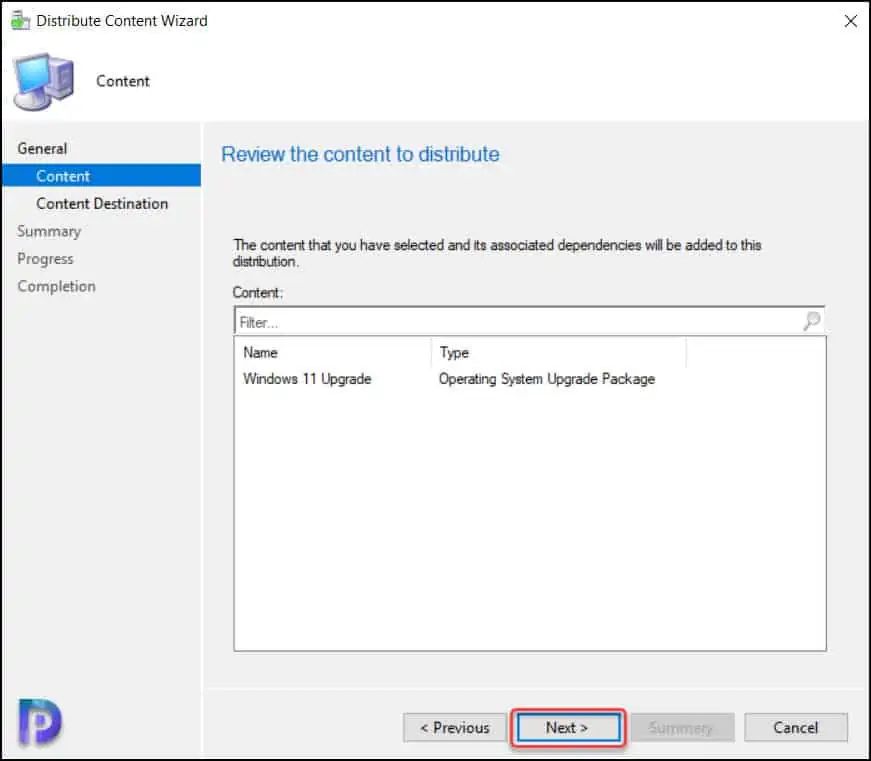Click the Content: label above filter
This screenshot has width=871, height=761.
pos(258,293)
